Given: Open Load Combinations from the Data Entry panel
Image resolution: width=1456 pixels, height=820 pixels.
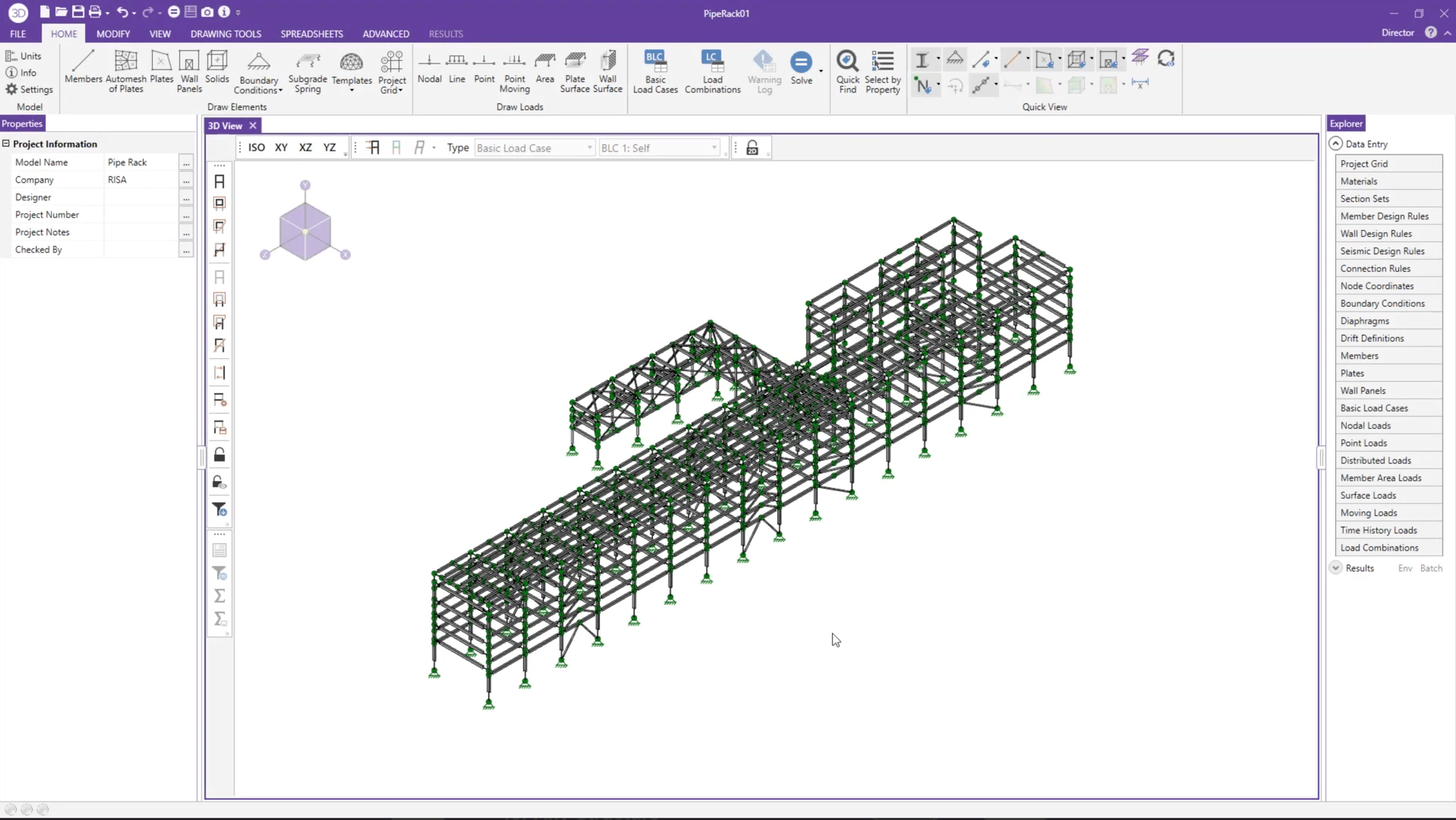Looking at the screenshot, I should (1379, 548).
